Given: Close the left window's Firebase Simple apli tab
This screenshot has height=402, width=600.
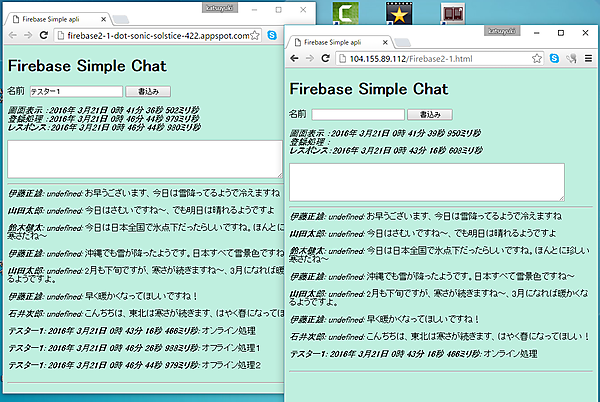Looking at the screenshot, I should (x=103, y=19).
